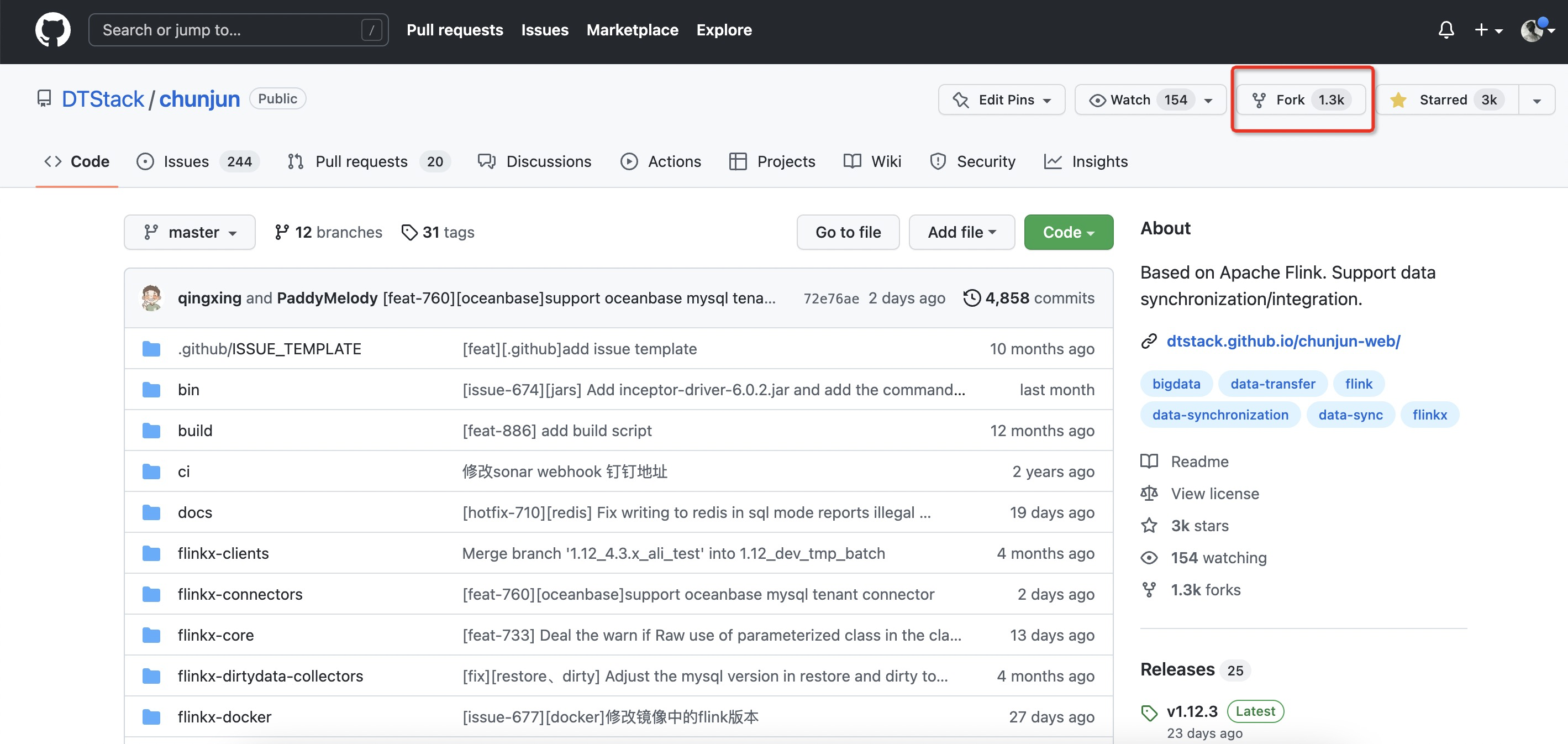Image resolution: width=1568 pixels, height=744 pixels.
Task: Open the Readme book icon link
Action: point(1149,462)
